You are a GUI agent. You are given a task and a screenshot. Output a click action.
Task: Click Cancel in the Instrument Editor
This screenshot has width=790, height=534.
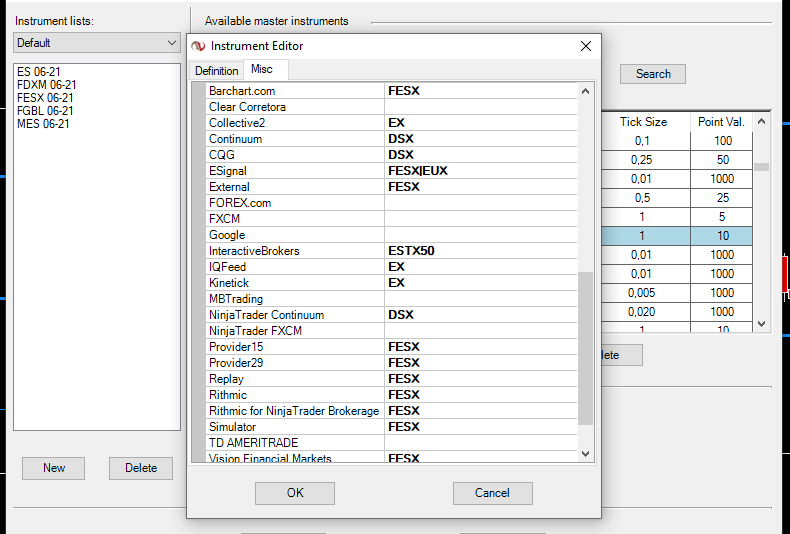[492, 493]
